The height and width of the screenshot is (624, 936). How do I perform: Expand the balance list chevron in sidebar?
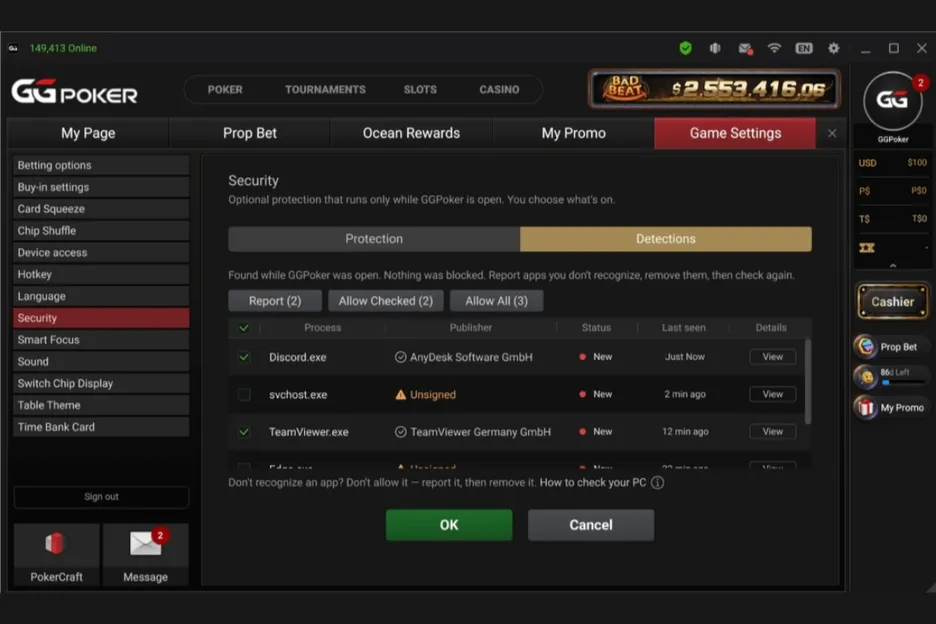(x=893, y=266)
